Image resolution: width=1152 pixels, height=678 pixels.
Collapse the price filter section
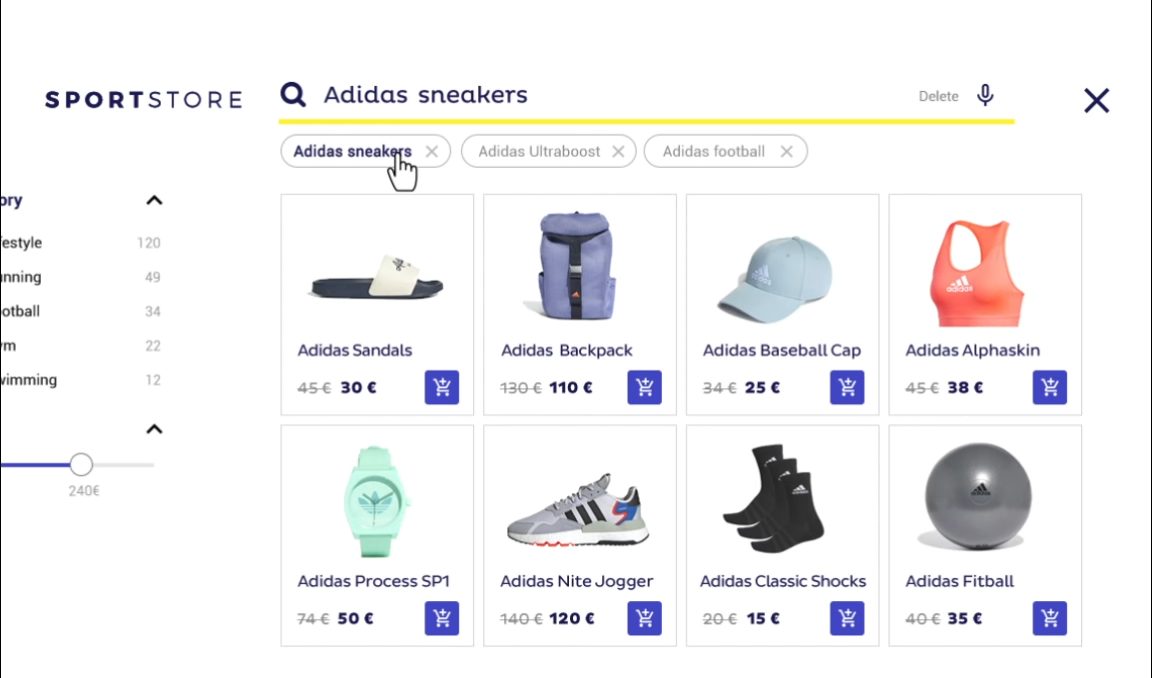[155, 429]
